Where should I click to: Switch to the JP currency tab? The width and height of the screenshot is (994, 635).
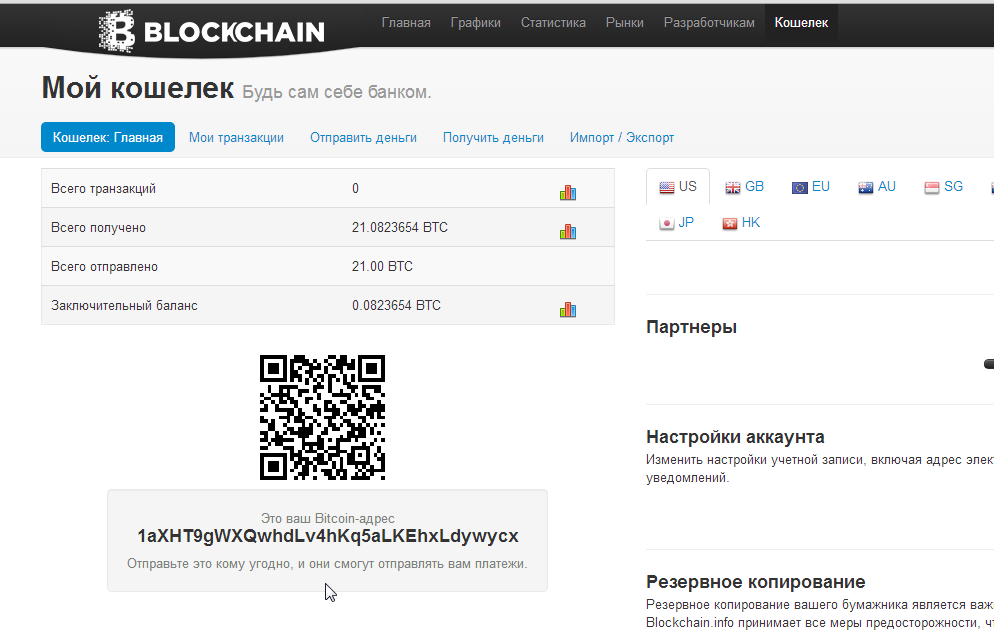coord(676,222)
